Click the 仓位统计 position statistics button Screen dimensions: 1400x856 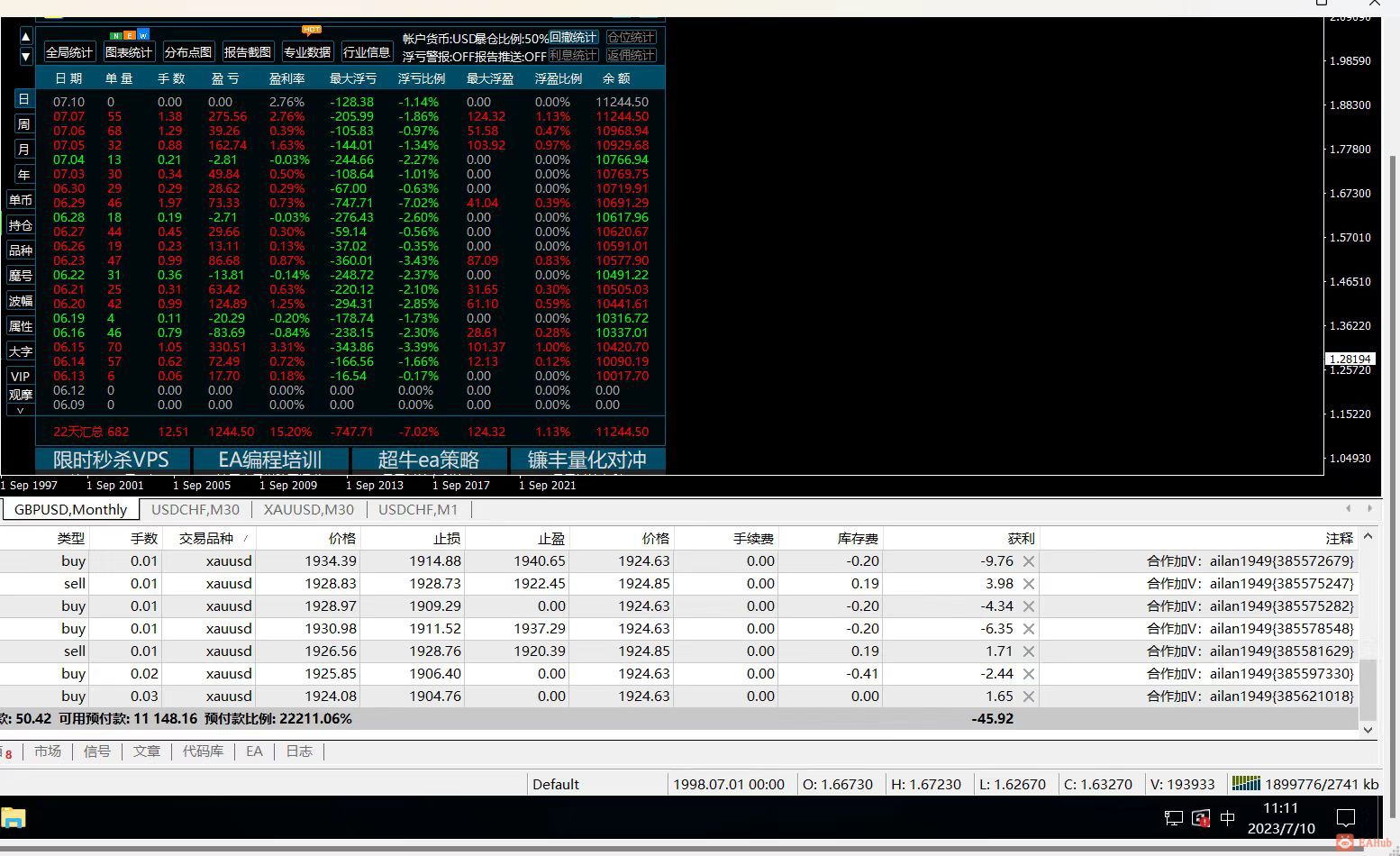point(632,38)
